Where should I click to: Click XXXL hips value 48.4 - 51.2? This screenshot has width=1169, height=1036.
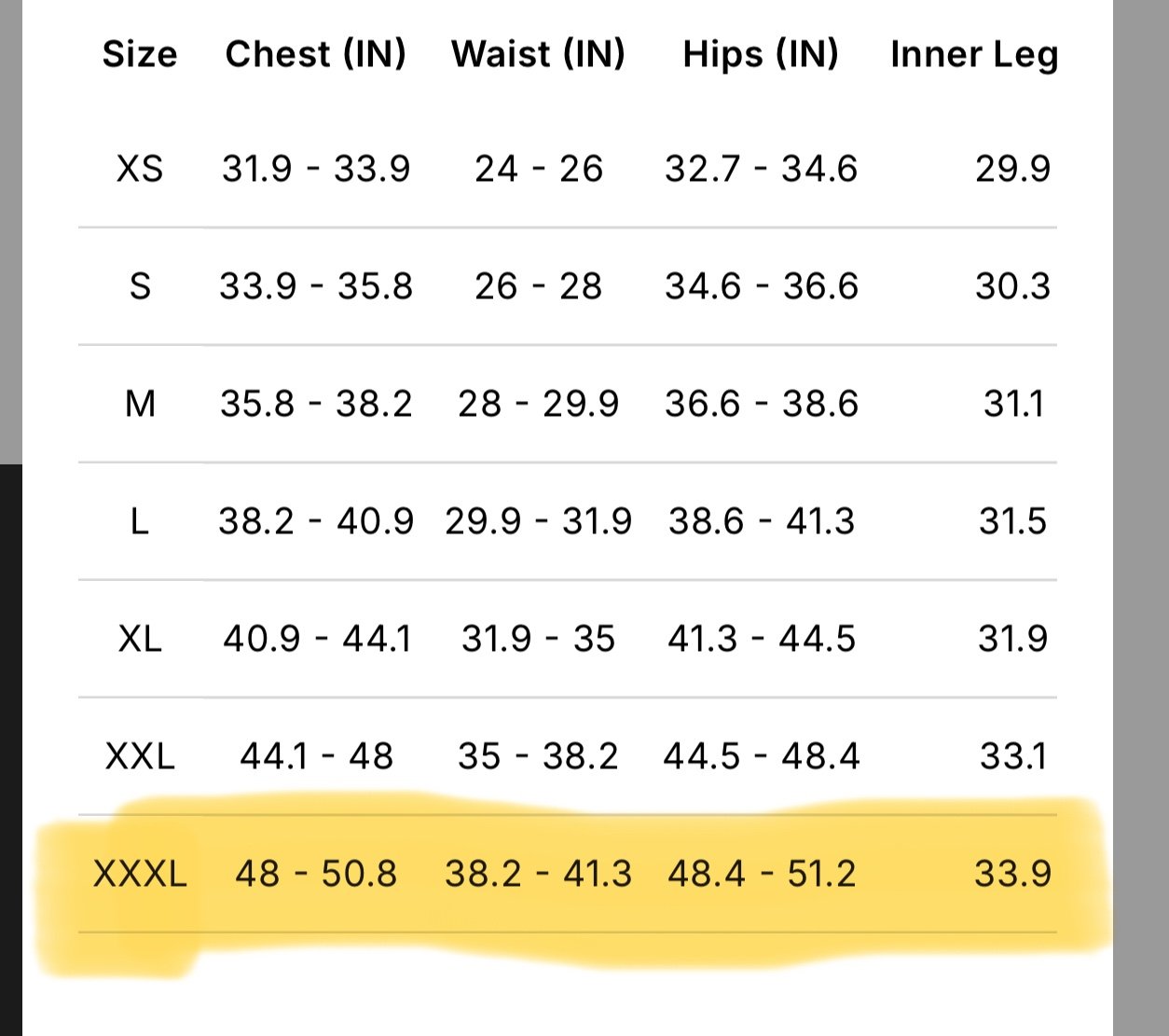tap(761, 874)
